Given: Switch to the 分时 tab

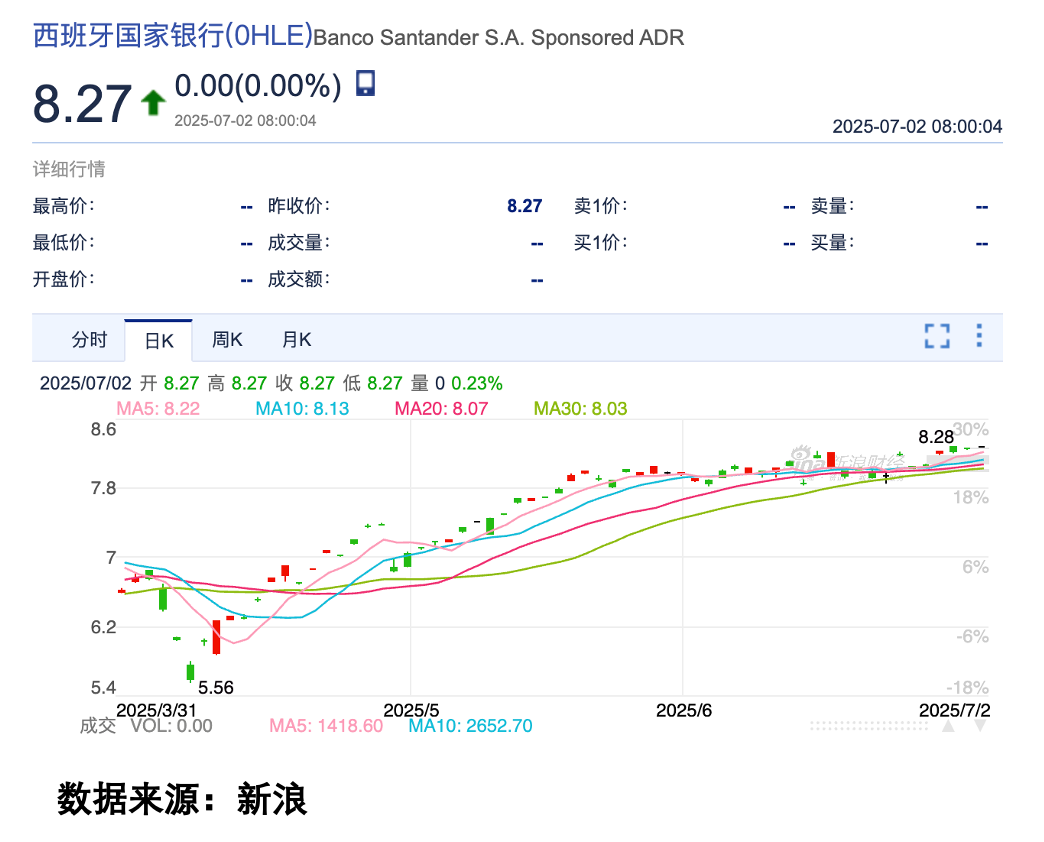Looking at the screenshot, I should pyautogui.click(x=89, y=340).
